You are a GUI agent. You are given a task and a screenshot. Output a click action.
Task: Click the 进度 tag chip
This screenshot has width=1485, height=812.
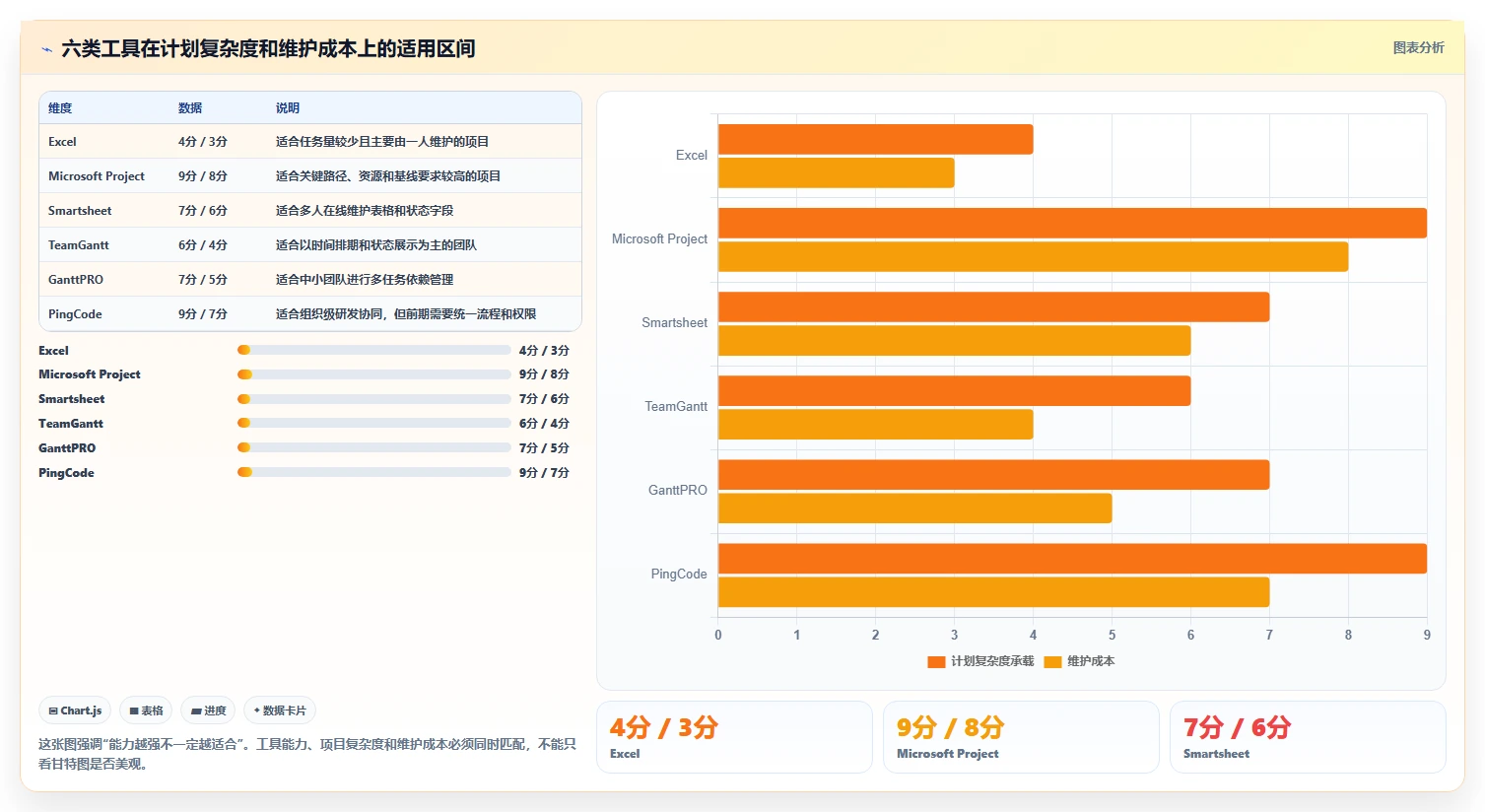point(208,710)
